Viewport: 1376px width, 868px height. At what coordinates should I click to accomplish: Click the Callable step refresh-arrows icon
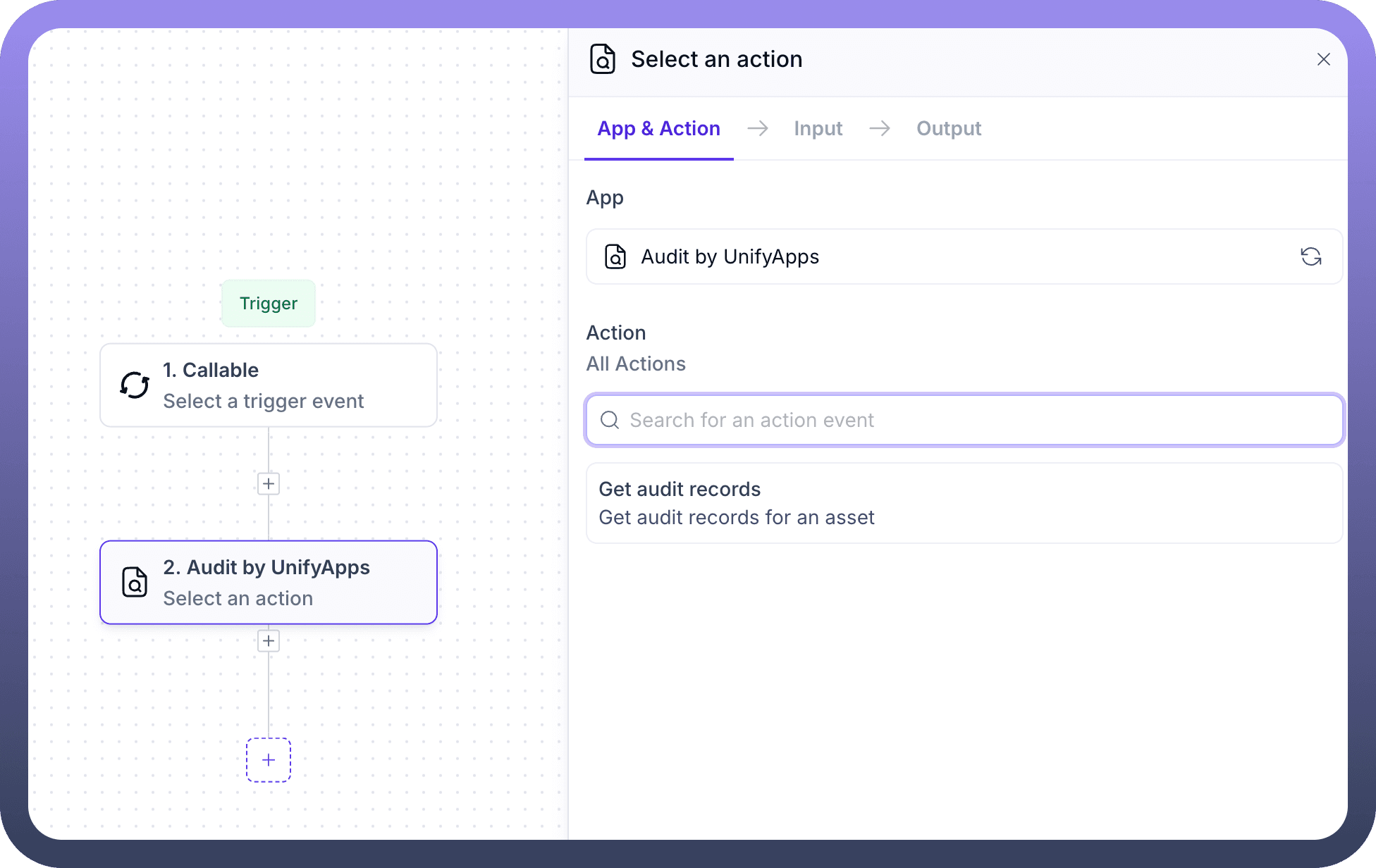coord(135,385)
